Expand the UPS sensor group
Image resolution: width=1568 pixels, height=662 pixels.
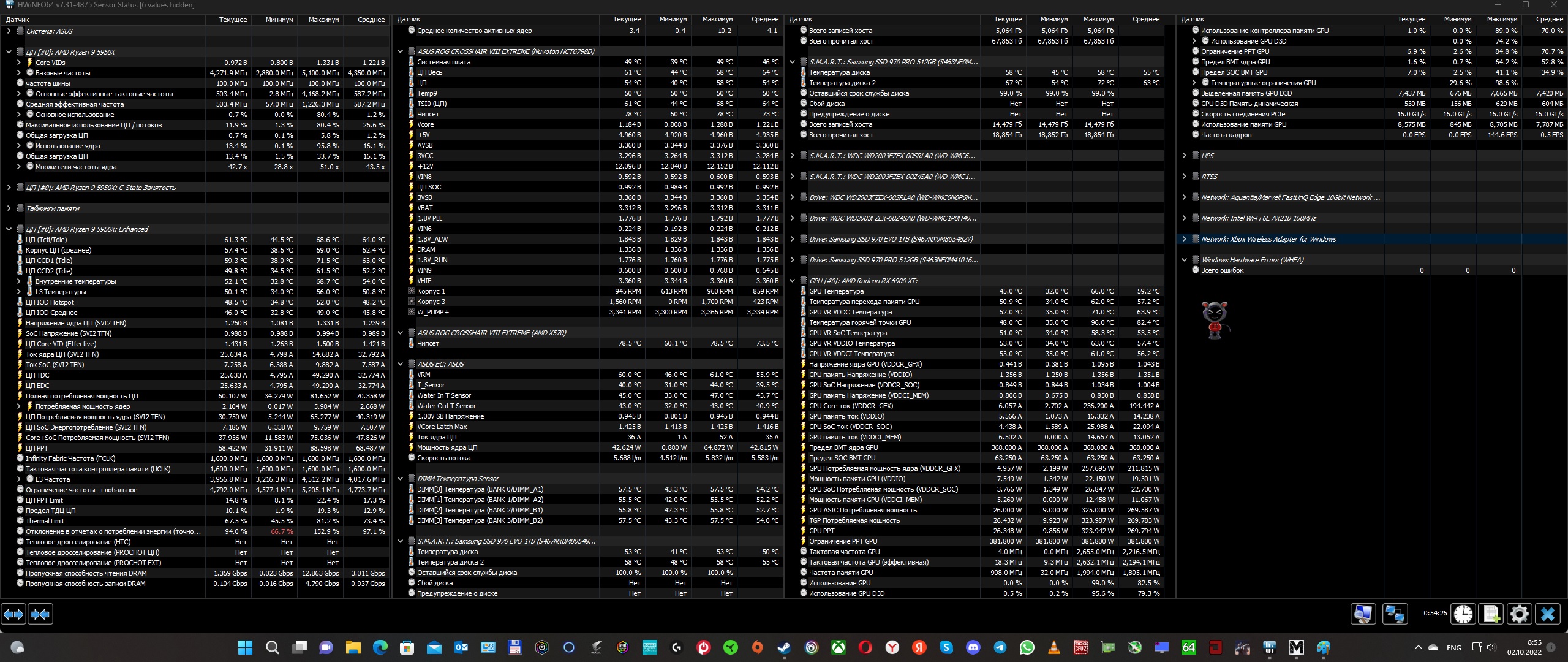pos(1184,156)
